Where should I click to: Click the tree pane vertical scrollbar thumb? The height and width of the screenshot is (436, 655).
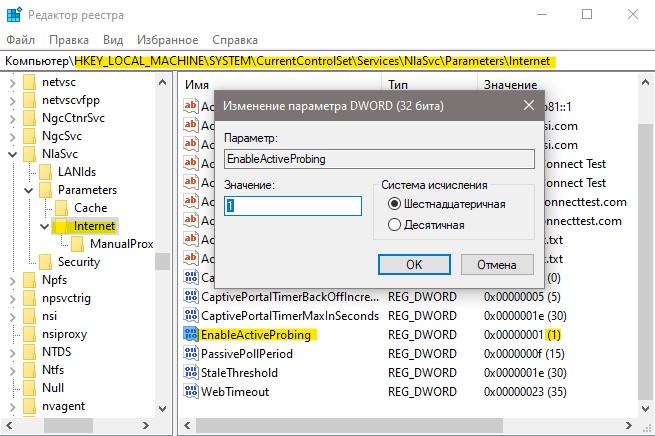[162, 261]
